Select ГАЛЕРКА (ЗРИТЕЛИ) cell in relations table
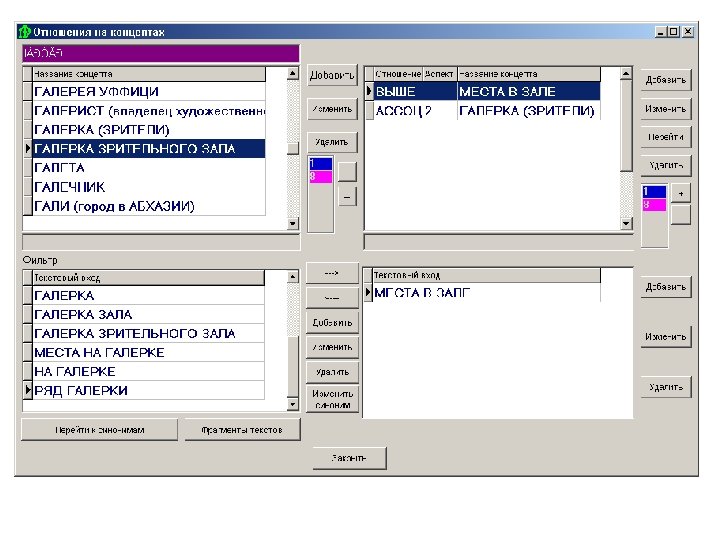This screenshot has height=540, width=720. point(529,111)
